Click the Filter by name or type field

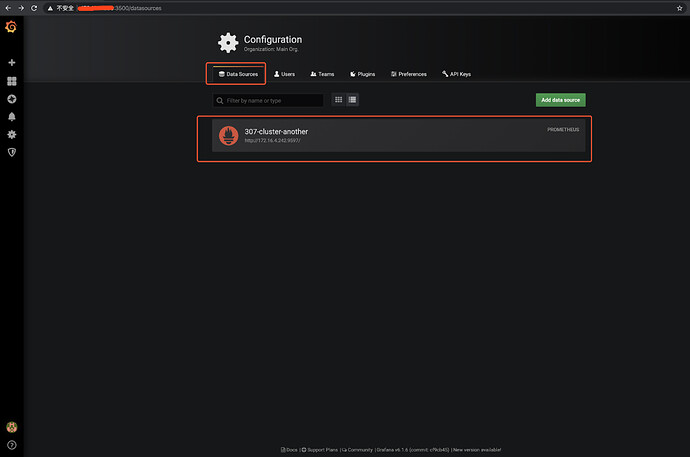point(268,100)
